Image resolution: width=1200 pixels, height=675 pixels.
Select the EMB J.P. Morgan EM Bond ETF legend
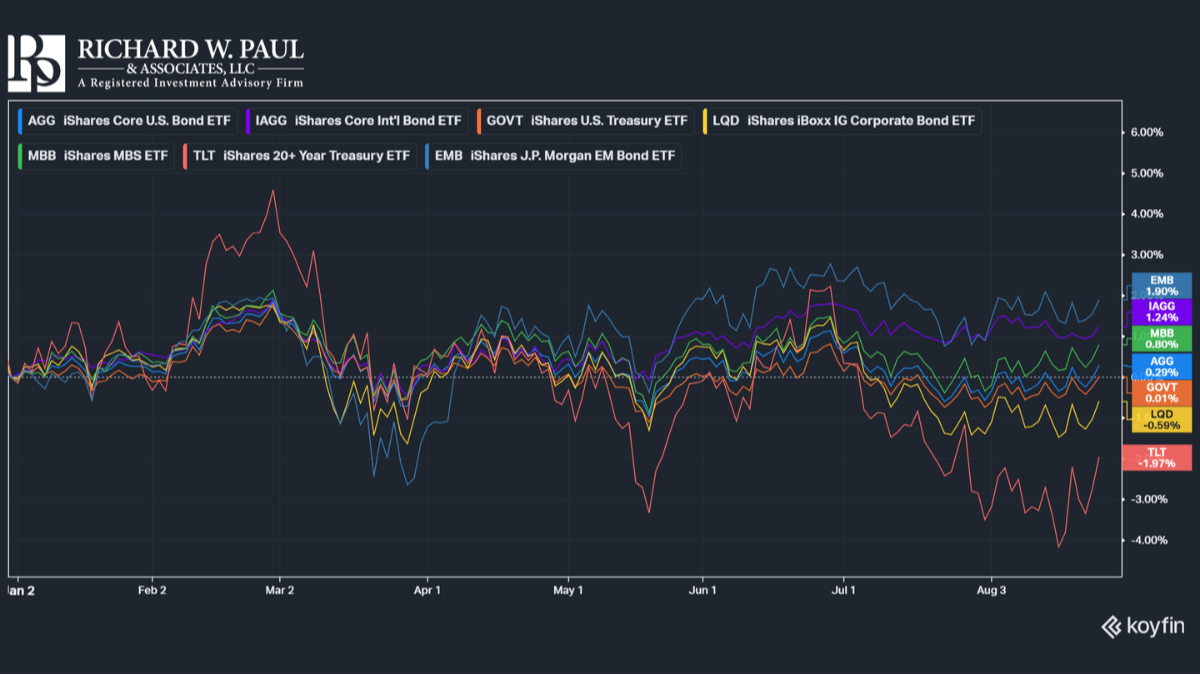pyautogui.click(x=552, y=156)
